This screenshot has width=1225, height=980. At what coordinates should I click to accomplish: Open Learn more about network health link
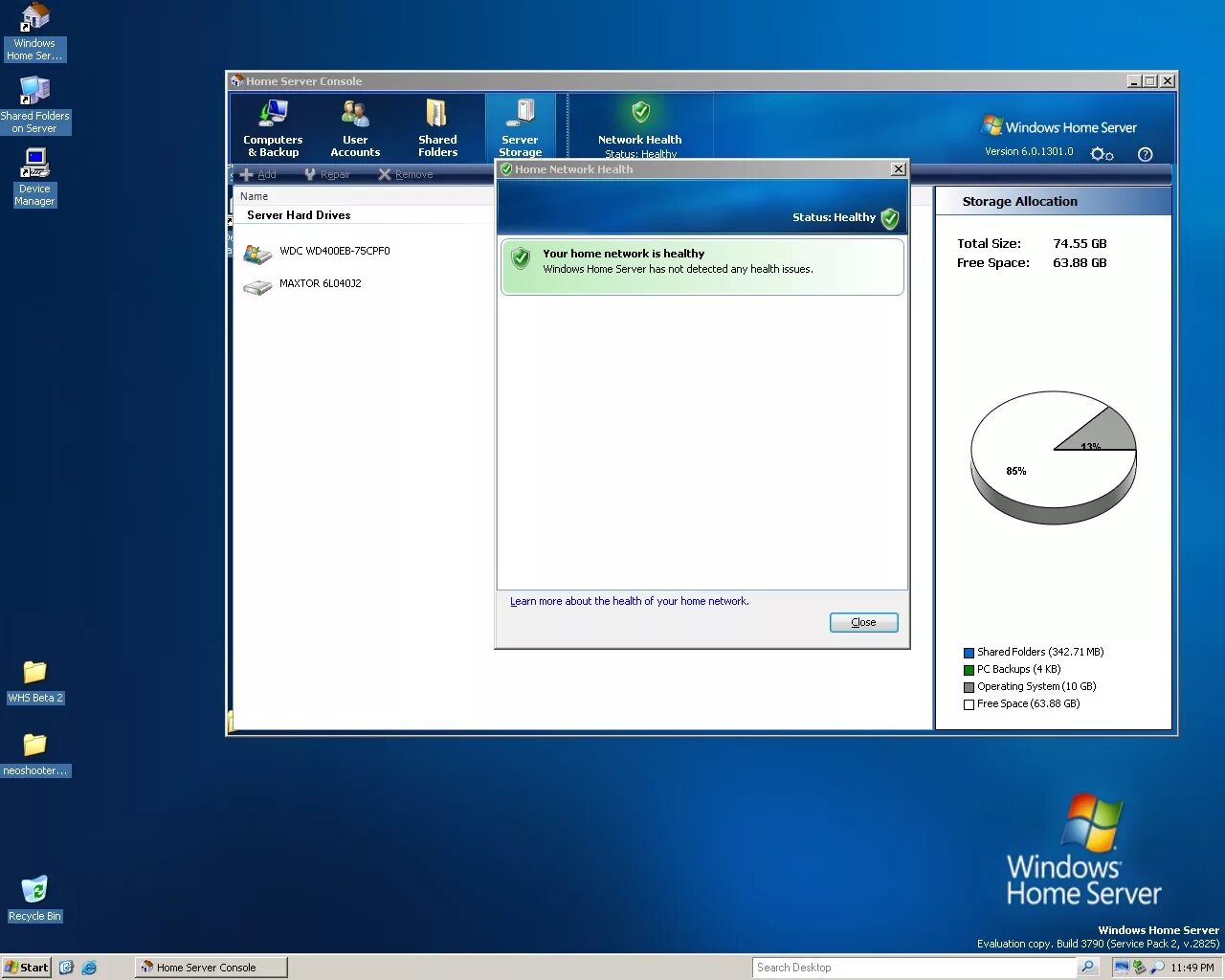(629, 601)
